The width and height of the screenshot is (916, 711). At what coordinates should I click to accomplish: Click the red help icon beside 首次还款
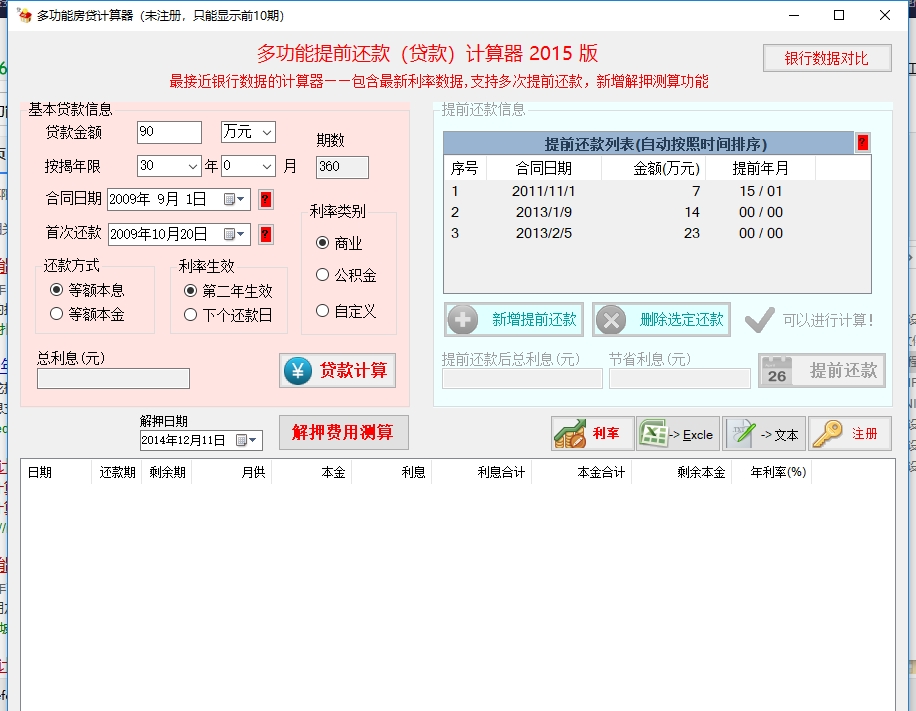point(265,235)
